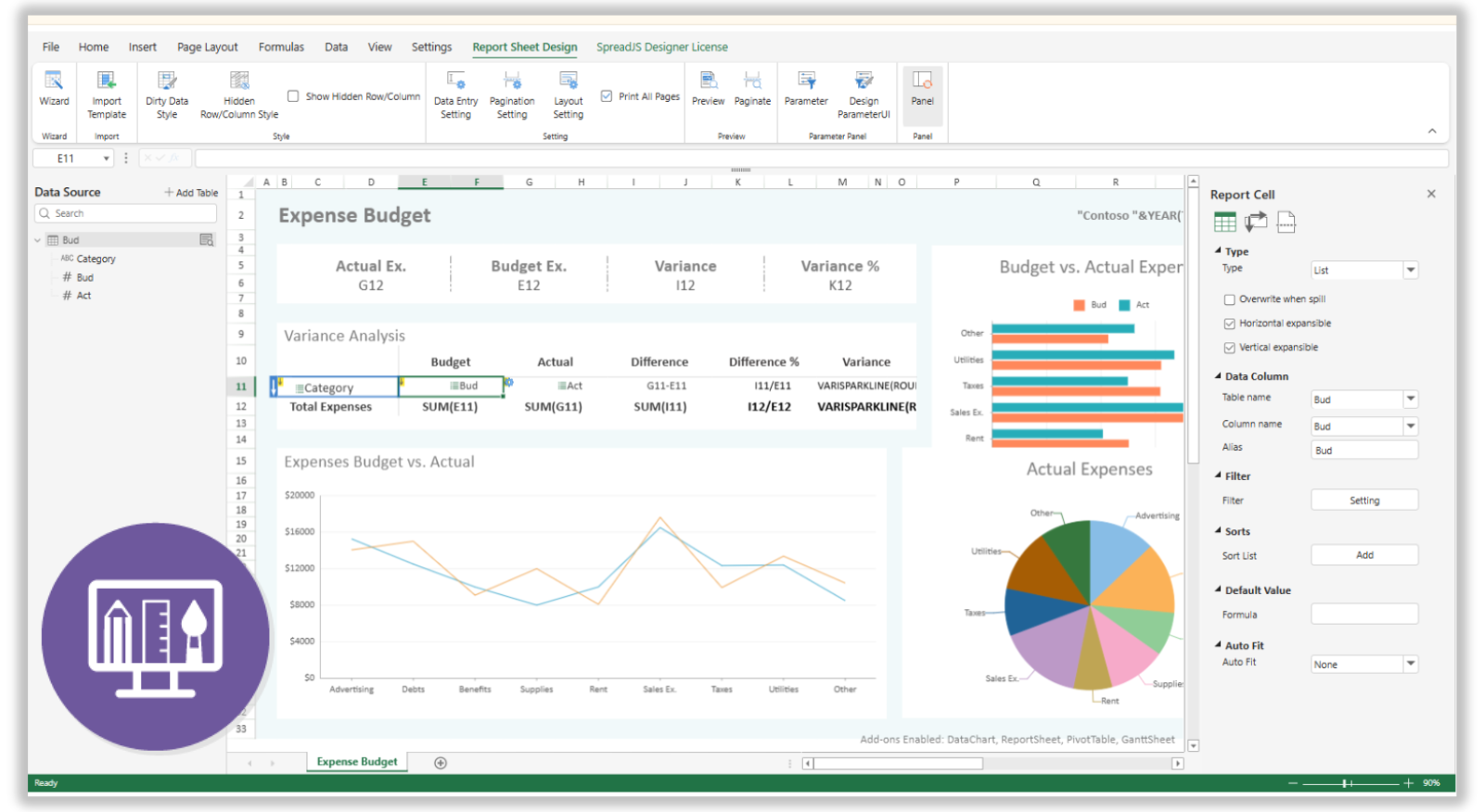Uncheck Print All Pages
Viewport: 1484px width, 812px height.
coord(607,96)
